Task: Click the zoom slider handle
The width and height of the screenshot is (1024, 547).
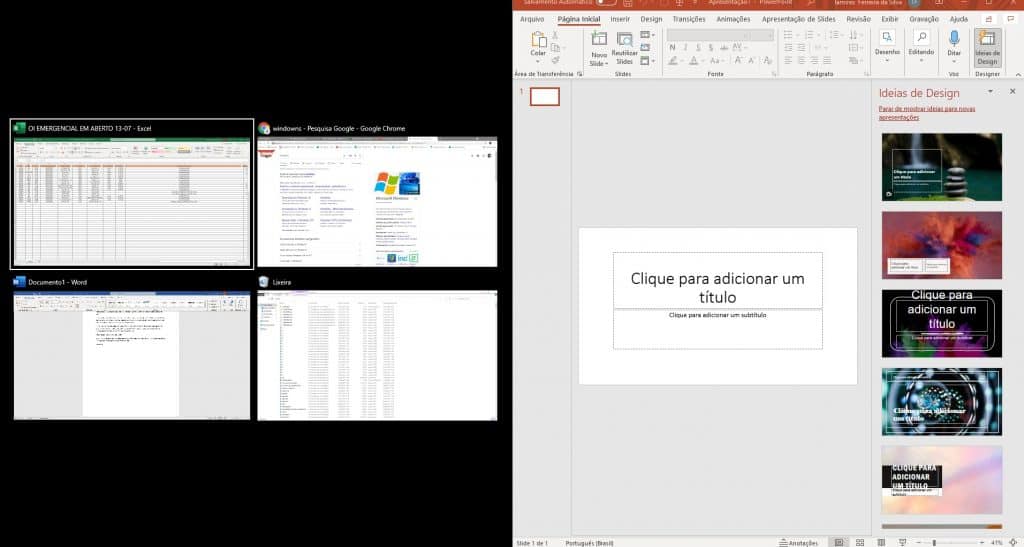Action: (934, 542)
